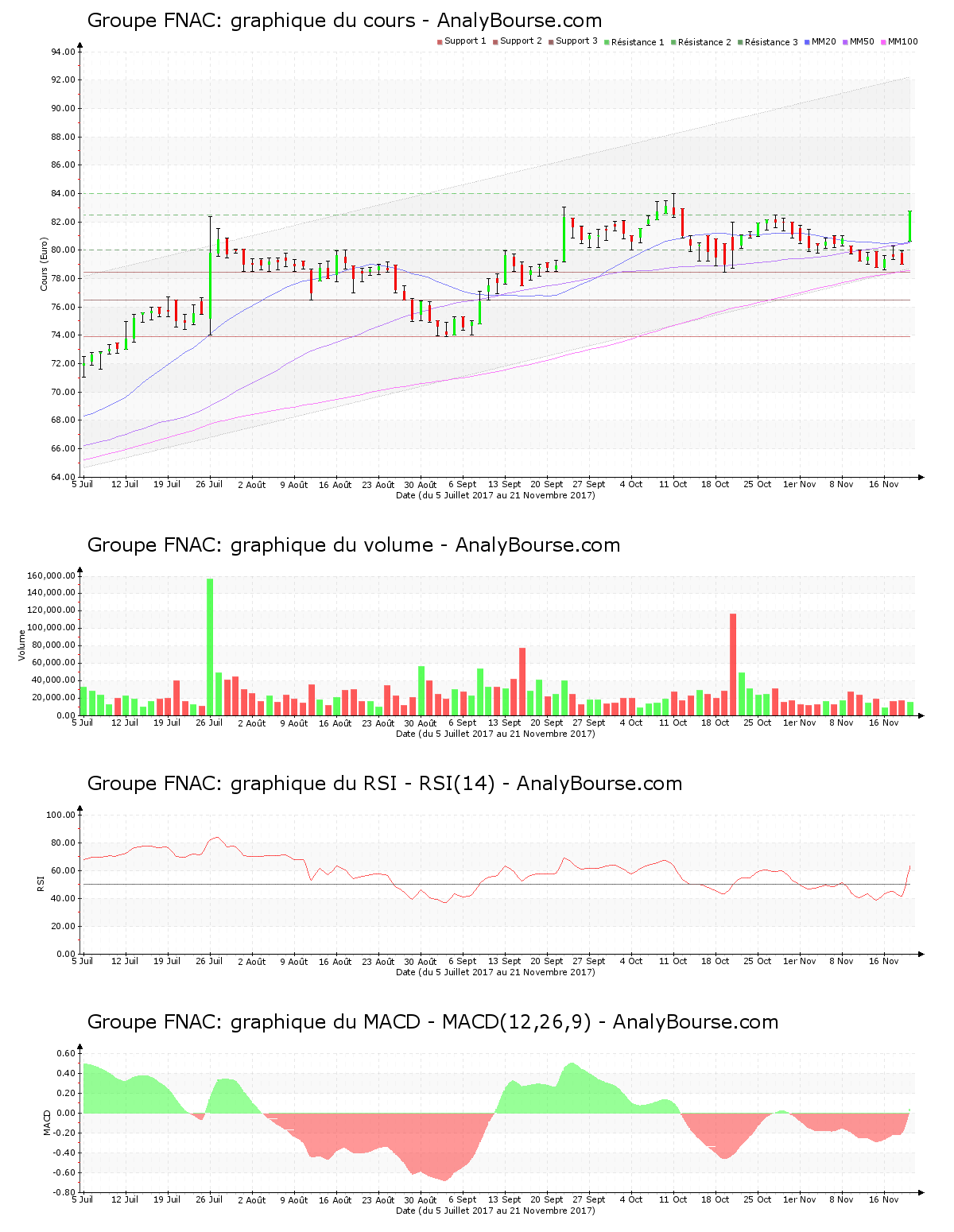Click the blue MM20 legend swatch
This screenshot has width=954, height=1232.
[x=808, y=41]
